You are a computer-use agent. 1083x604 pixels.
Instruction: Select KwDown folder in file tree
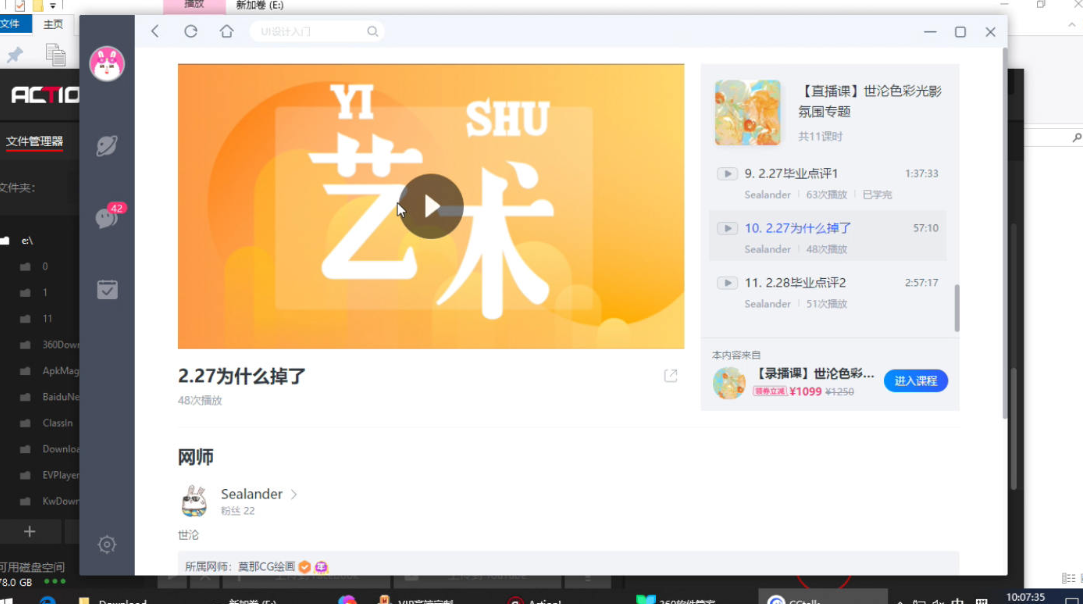(60, 501)
